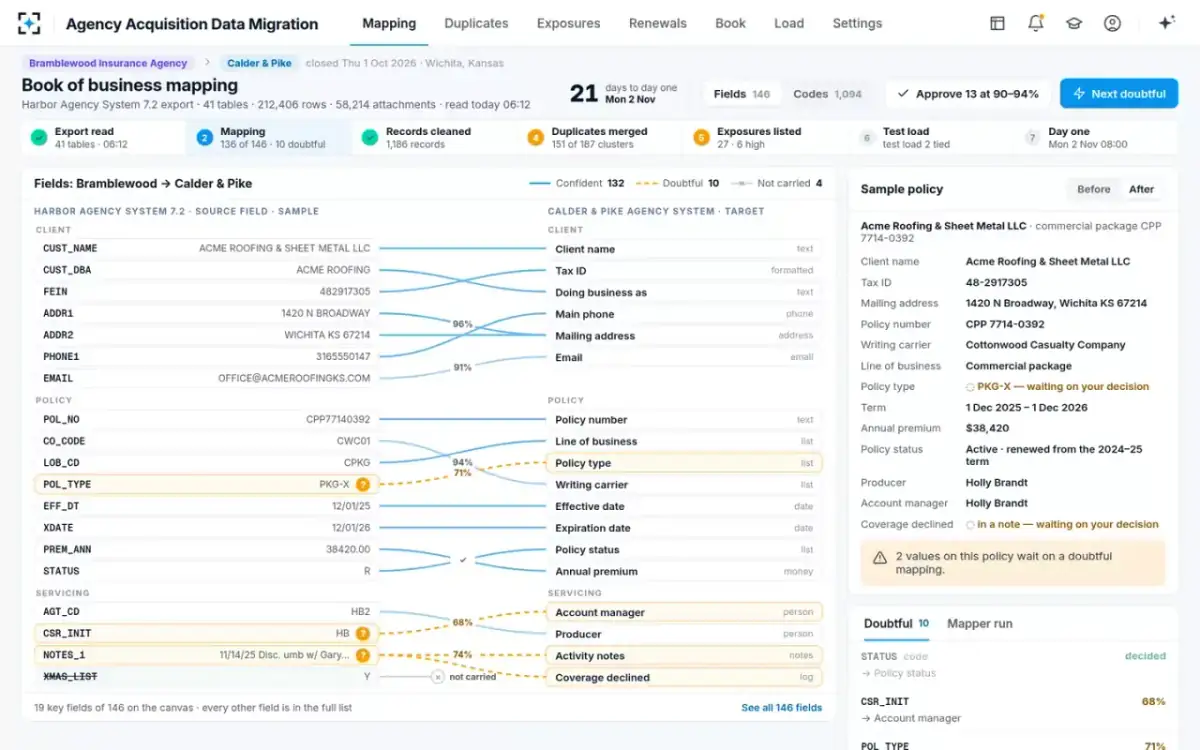This screenshot has width=1200, height=750.
Task: Switch to Mapper run tab
Action: click(979, 623)
